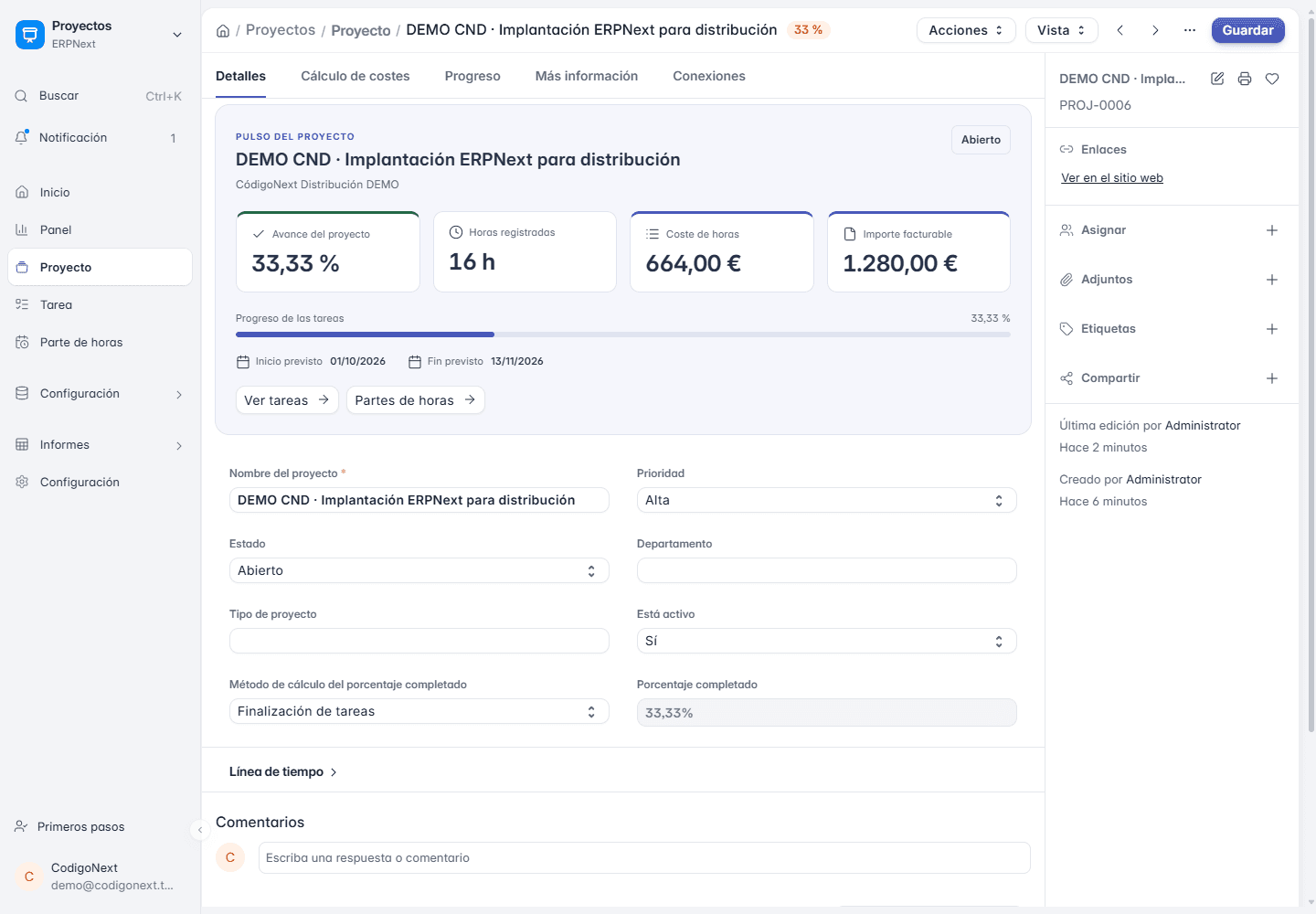Screen dimensions: 1316x914
Task: Click the comment reply input box
Action: click(x=644, y=858)
